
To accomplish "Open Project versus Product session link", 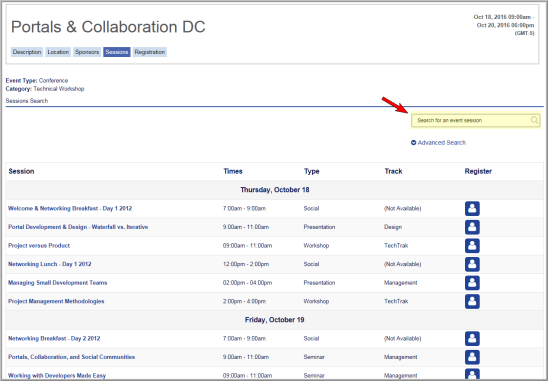I will [x=39, y=246].
